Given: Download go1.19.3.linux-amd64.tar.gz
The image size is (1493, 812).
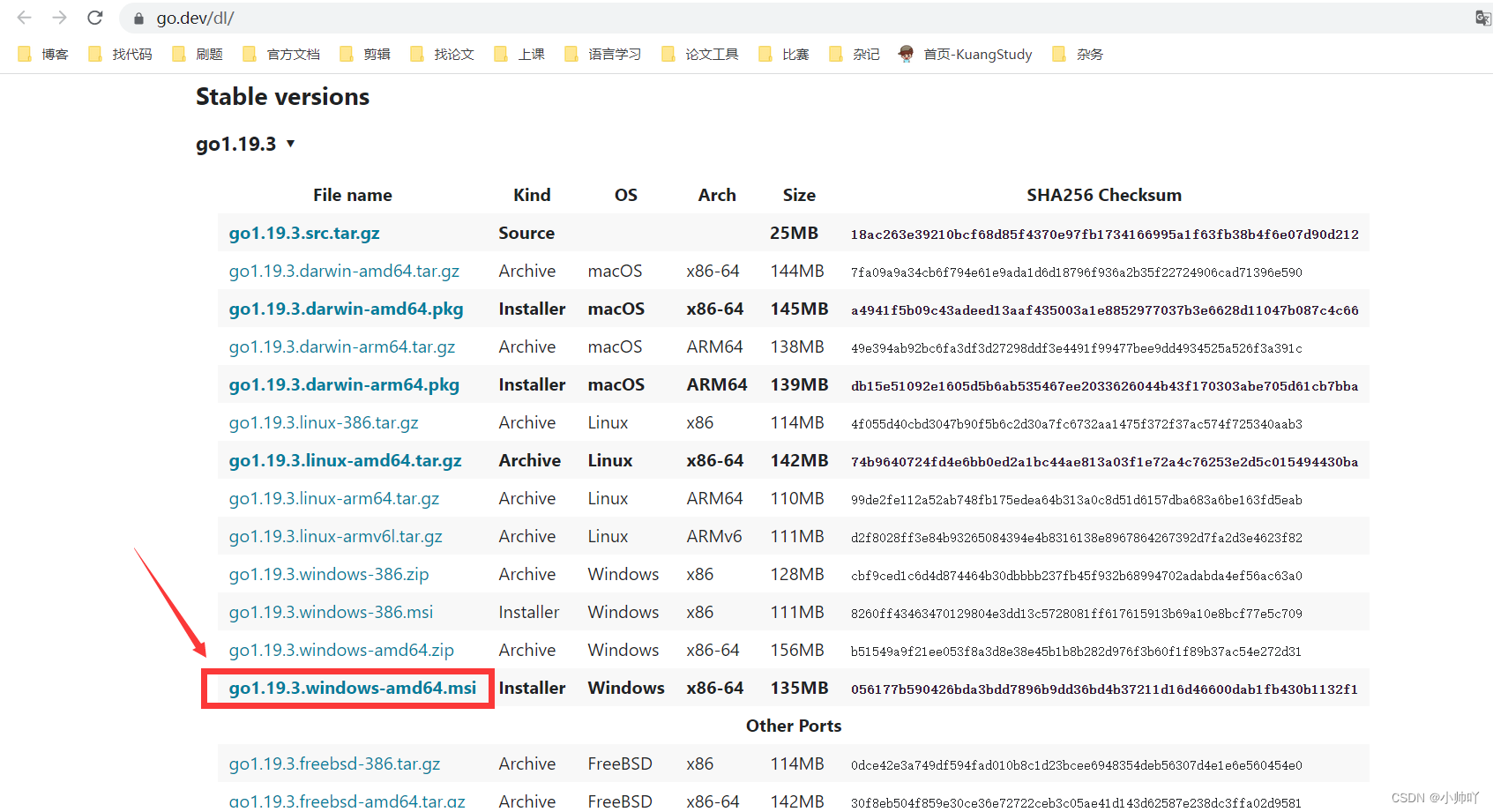Looking at the screenshot, I should [346, 460].
